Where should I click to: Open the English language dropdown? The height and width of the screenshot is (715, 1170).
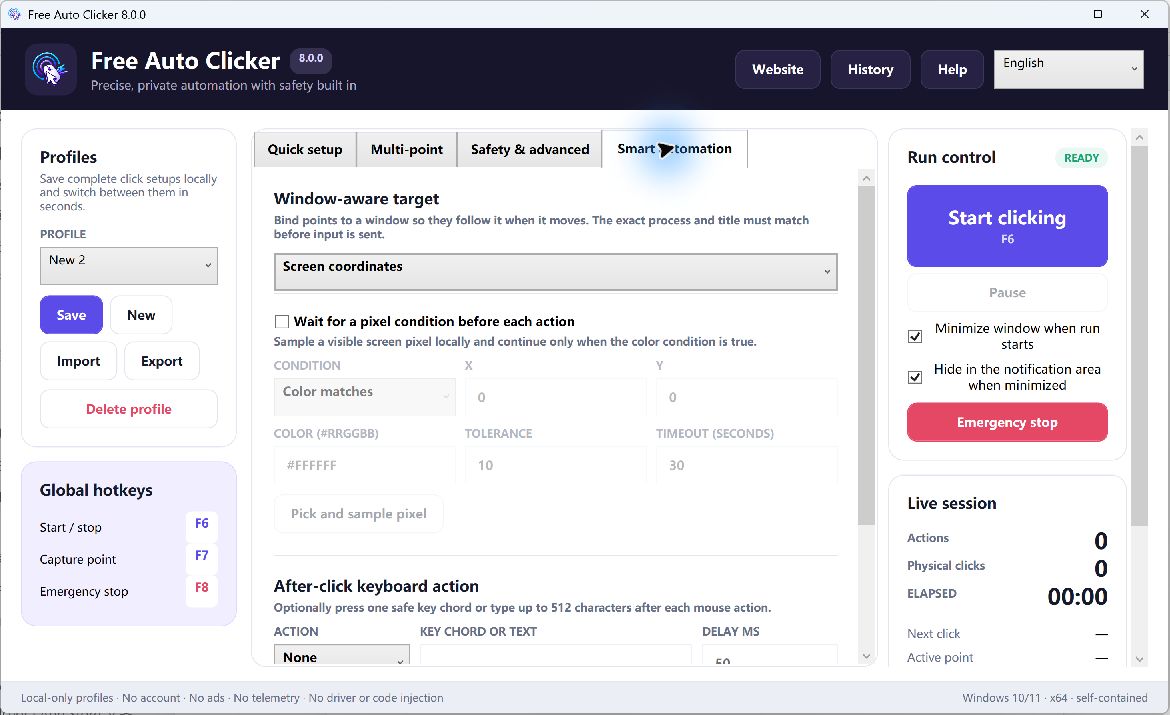point(1069,69)
